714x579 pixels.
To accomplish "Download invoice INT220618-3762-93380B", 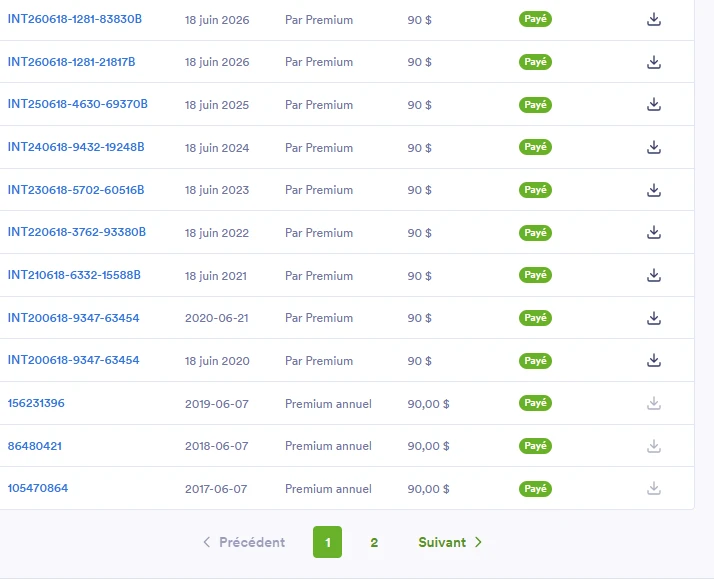I will point(654,232).
